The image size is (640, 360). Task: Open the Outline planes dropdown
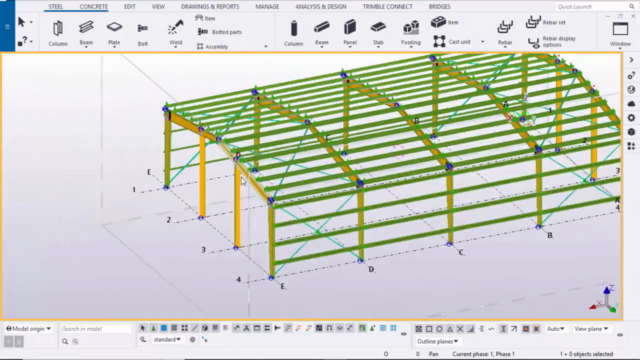coord(437,341)
